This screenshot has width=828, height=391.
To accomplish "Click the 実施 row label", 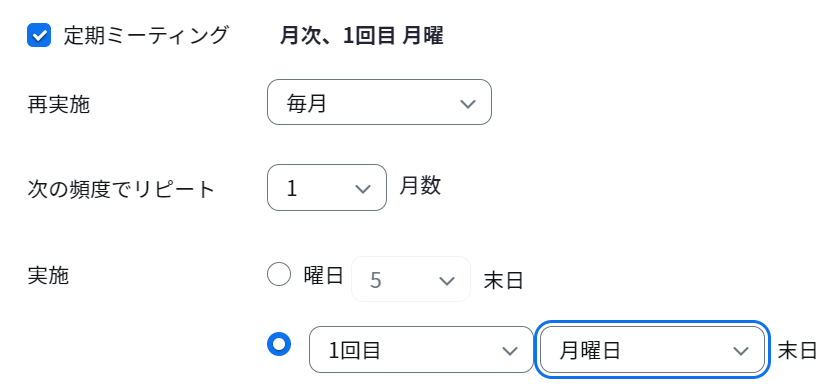I will tap(48, 275).
